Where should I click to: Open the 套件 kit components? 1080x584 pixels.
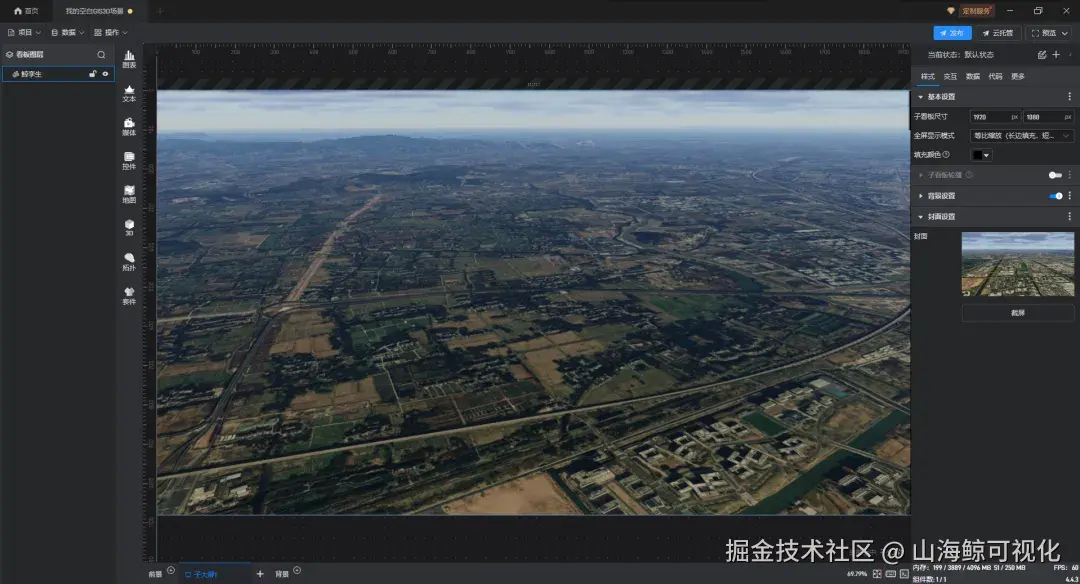[x=129, y=295]
